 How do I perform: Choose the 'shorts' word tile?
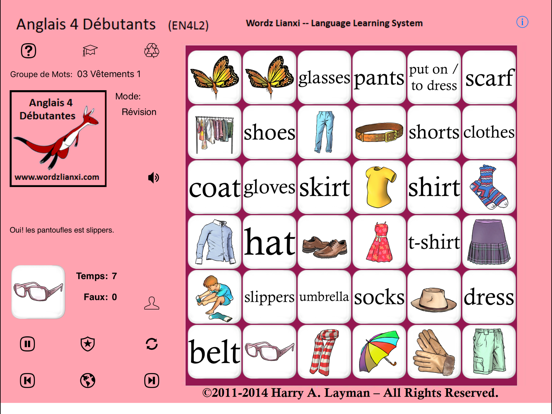(434, 132)
